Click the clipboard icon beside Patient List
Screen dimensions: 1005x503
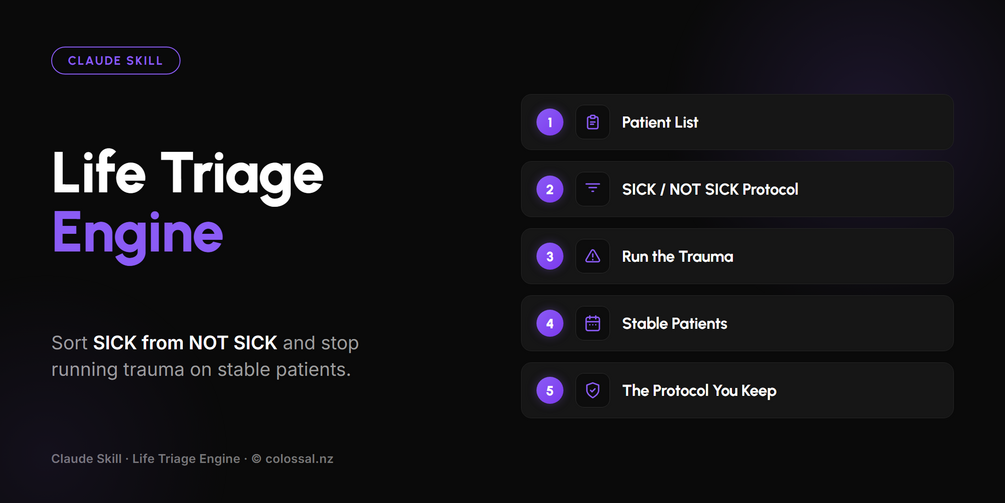[592, 122]
